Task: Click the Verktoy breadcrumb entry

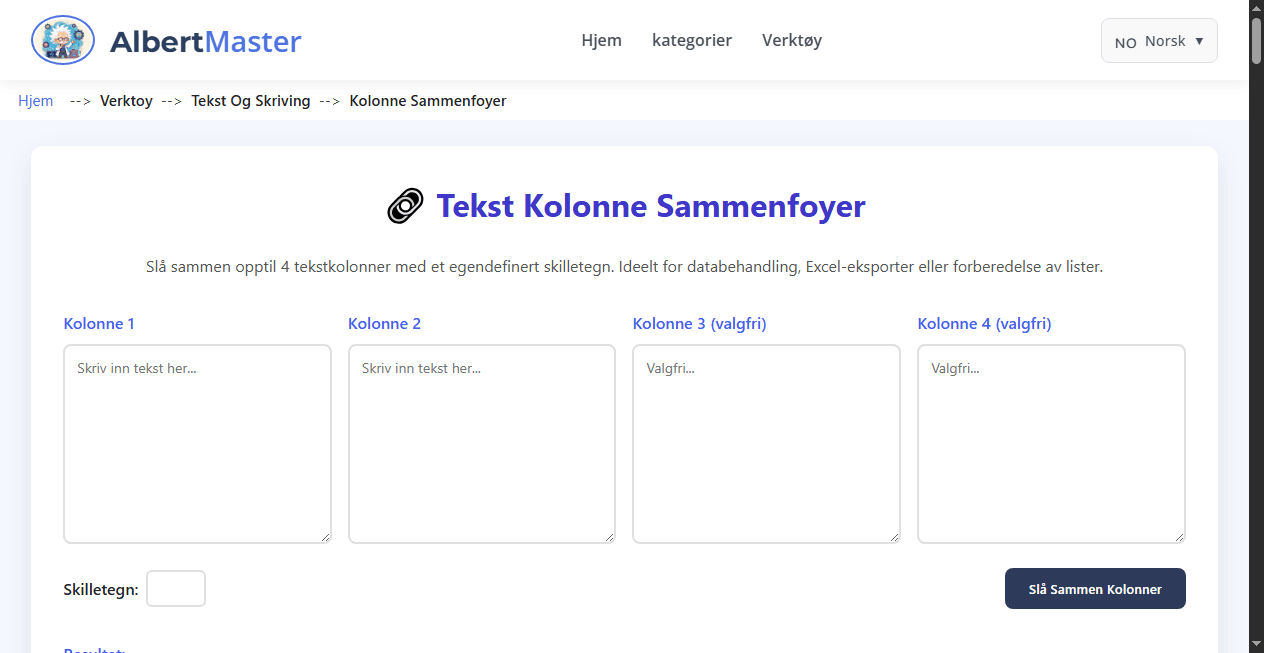Action: 126,100
